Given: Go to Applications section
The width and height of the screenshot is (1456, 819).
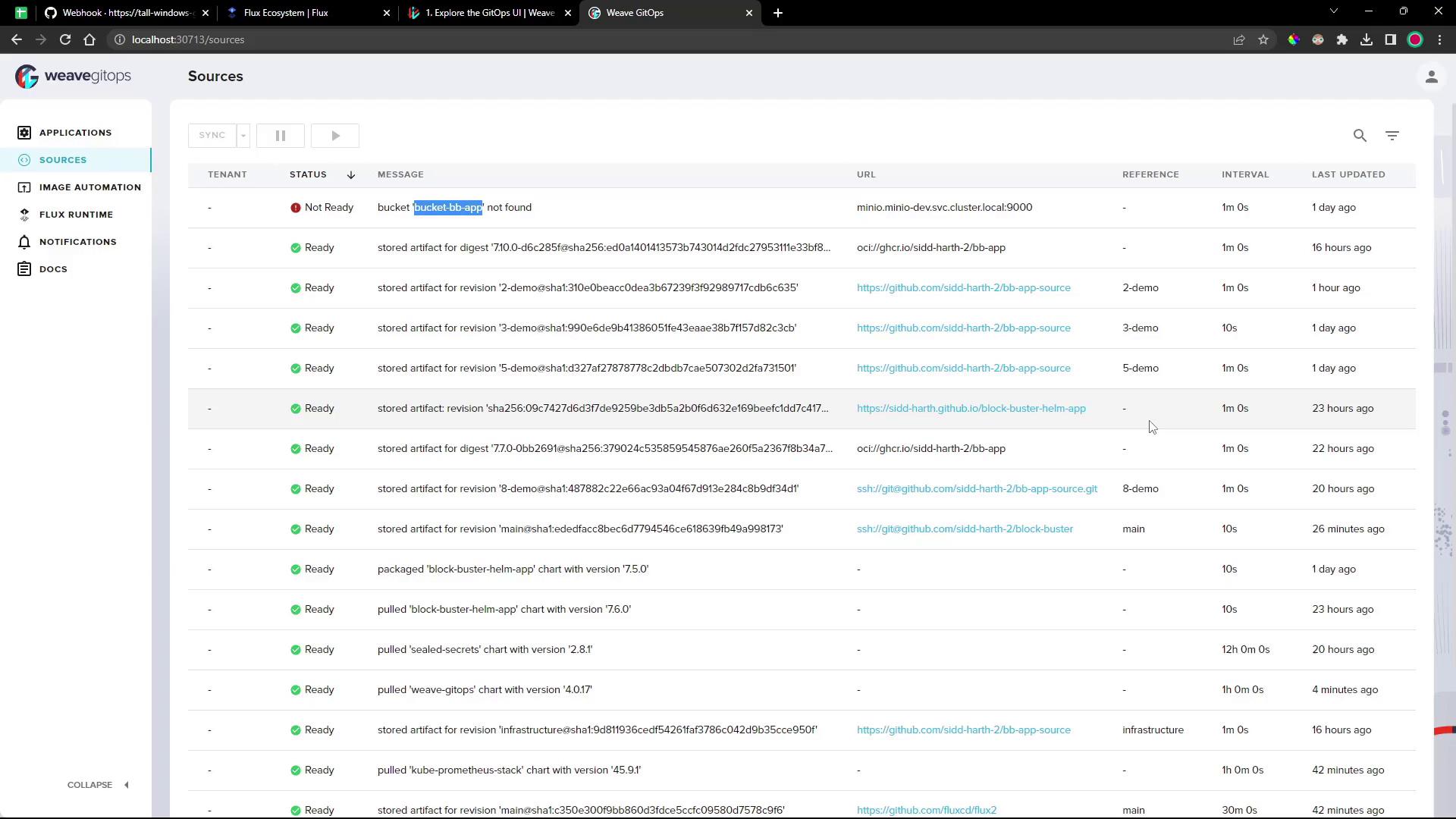Looking at the screenshot, I should coord(75,133).
